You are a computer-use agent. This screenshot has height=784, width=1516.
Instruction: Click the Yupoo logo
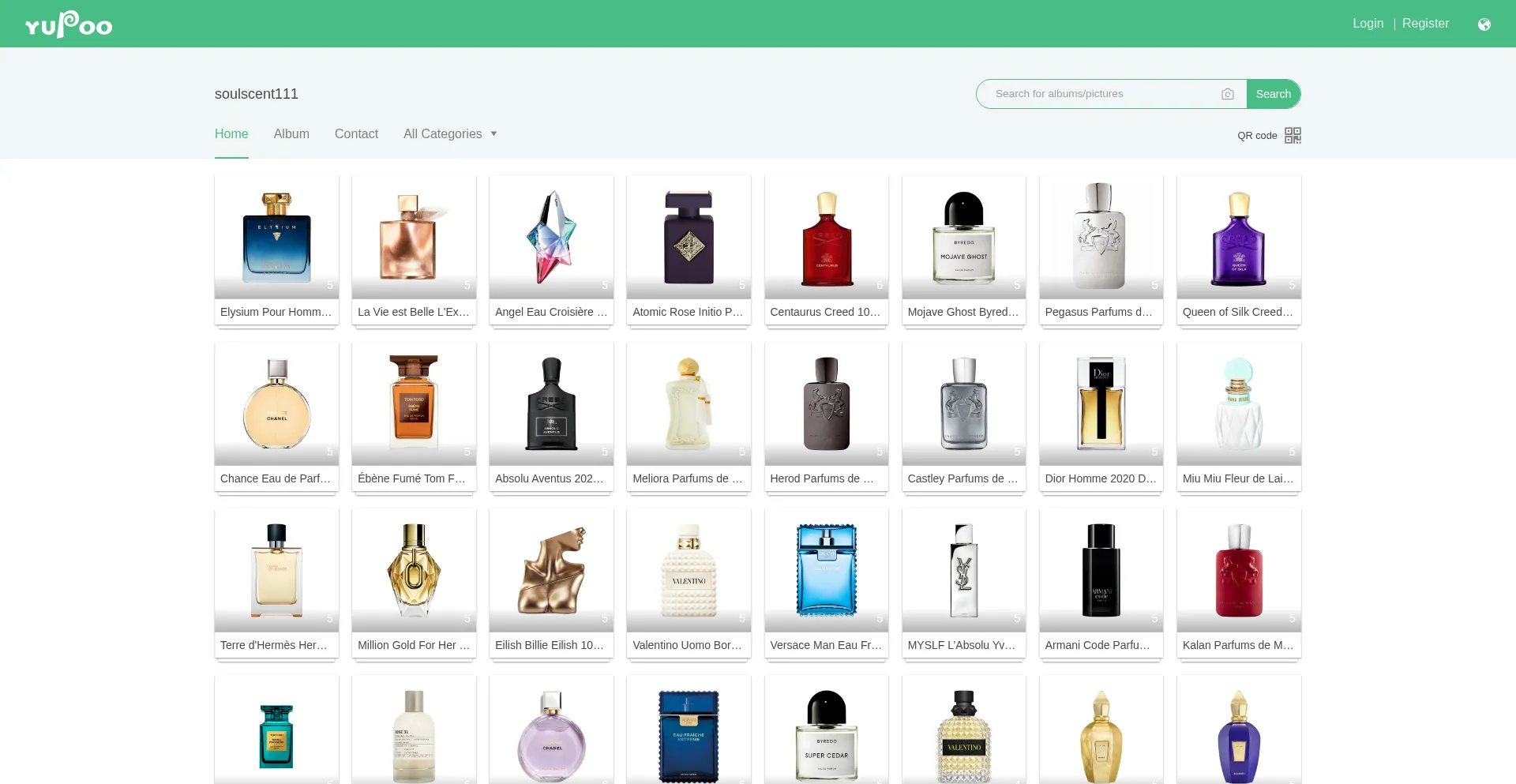tap(69, 24)
